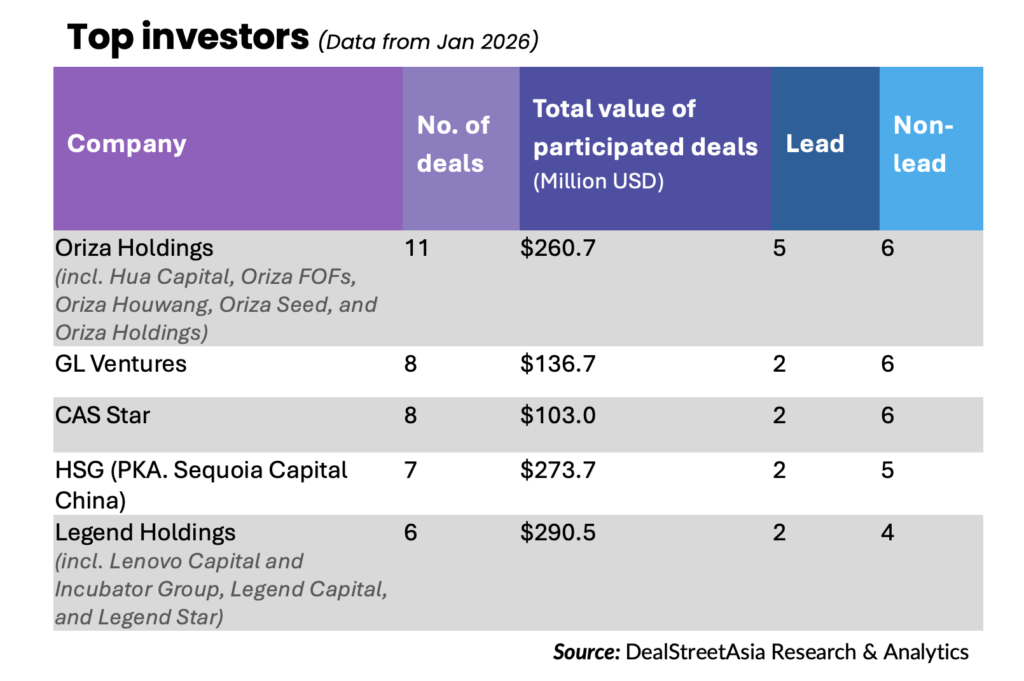The height and width of the screenshot is (681, 1024).
Task: Click the $260.7 deal value
Action: pos(558,247)
